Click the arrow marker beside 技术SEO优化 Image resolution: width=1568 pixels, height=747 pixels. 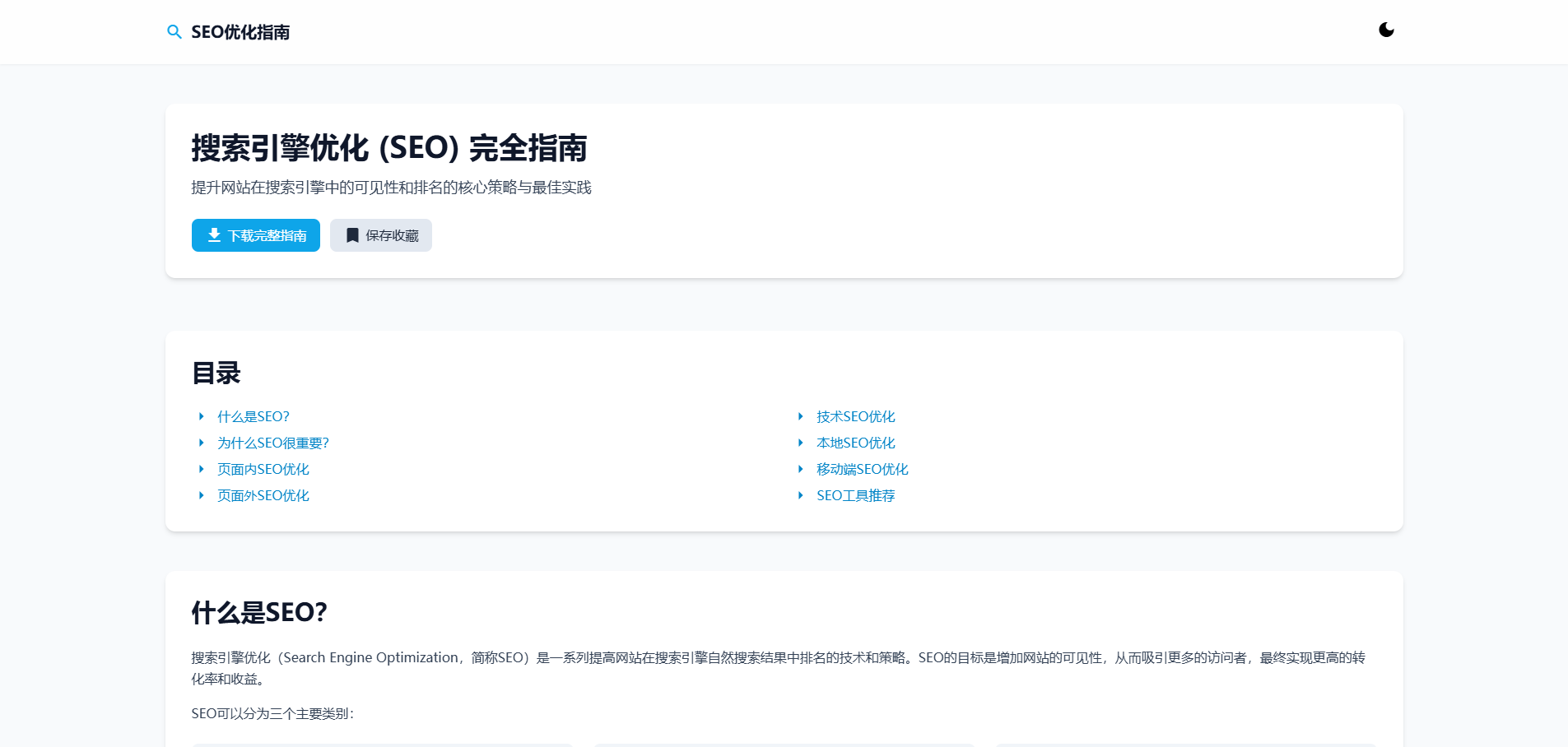800,417
